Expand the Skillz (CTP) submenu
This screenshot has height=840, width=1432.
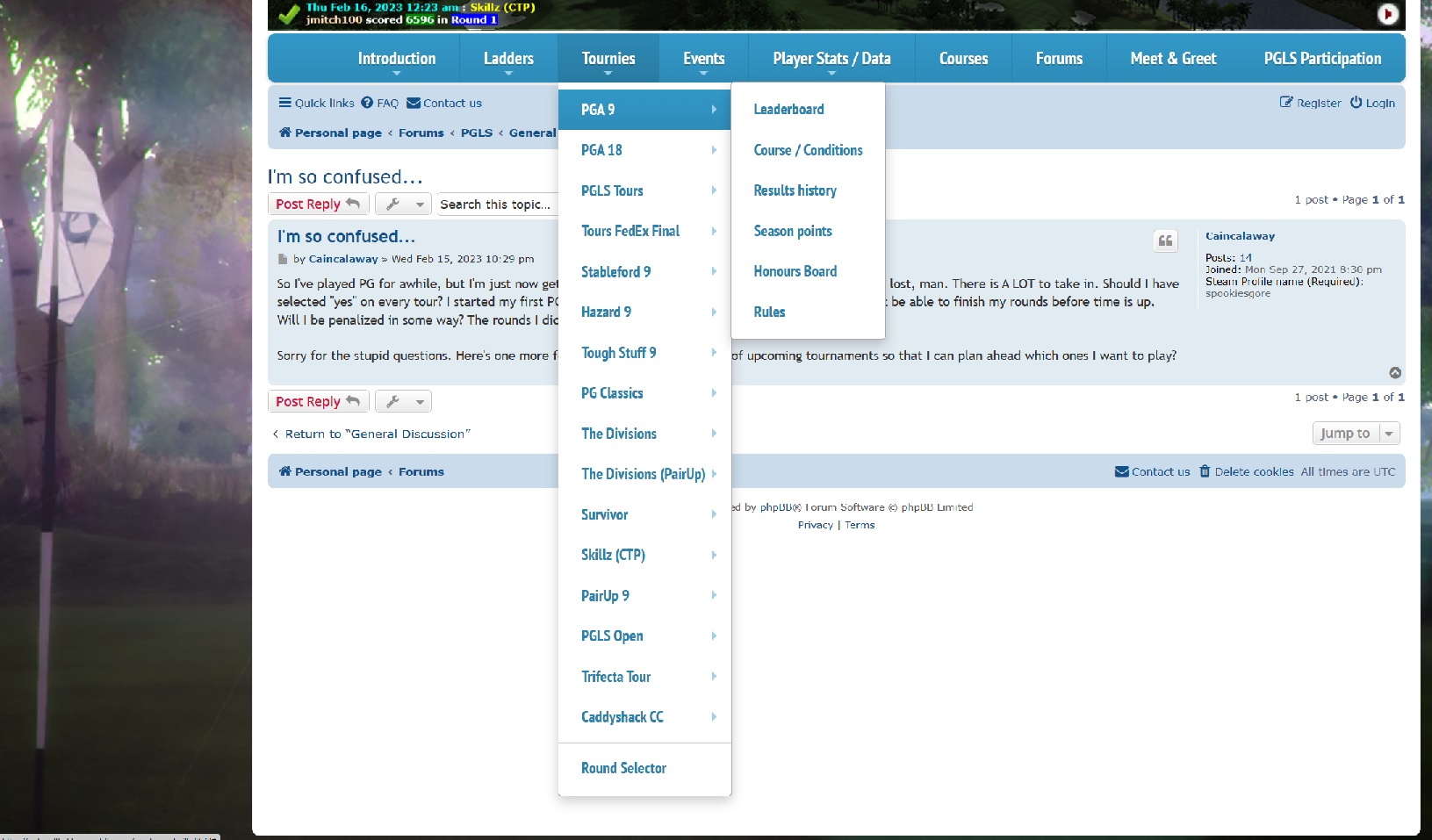(x=644, y=555)
